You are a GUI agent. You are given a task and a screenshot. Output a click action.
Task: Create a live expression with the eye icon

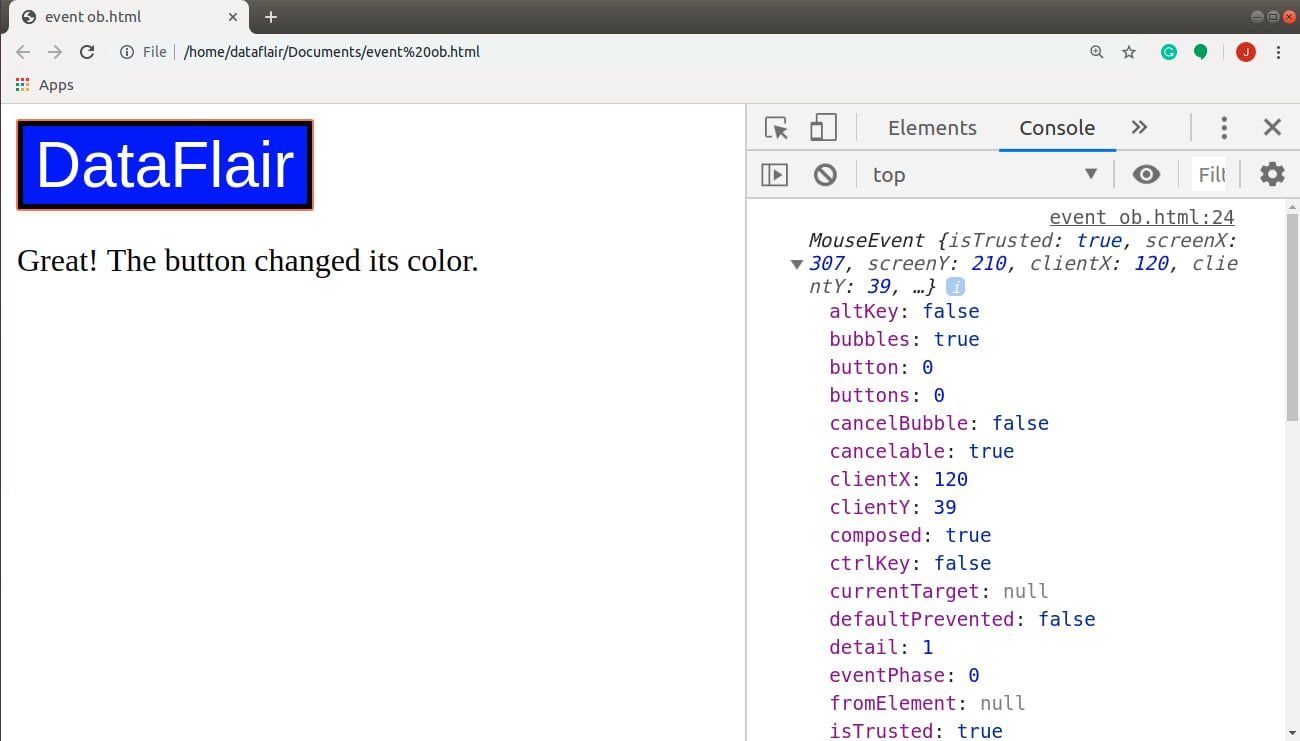[1146, 174]
